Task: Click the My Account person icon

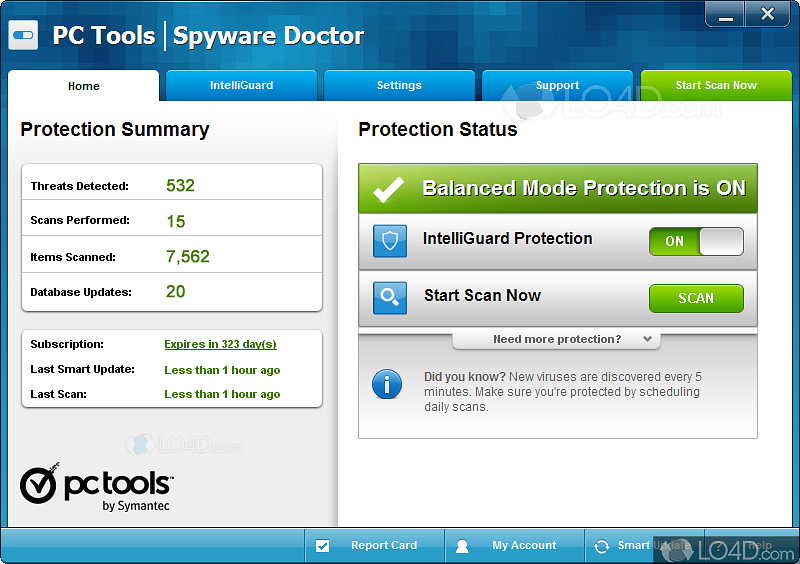Action: point(462,546)
